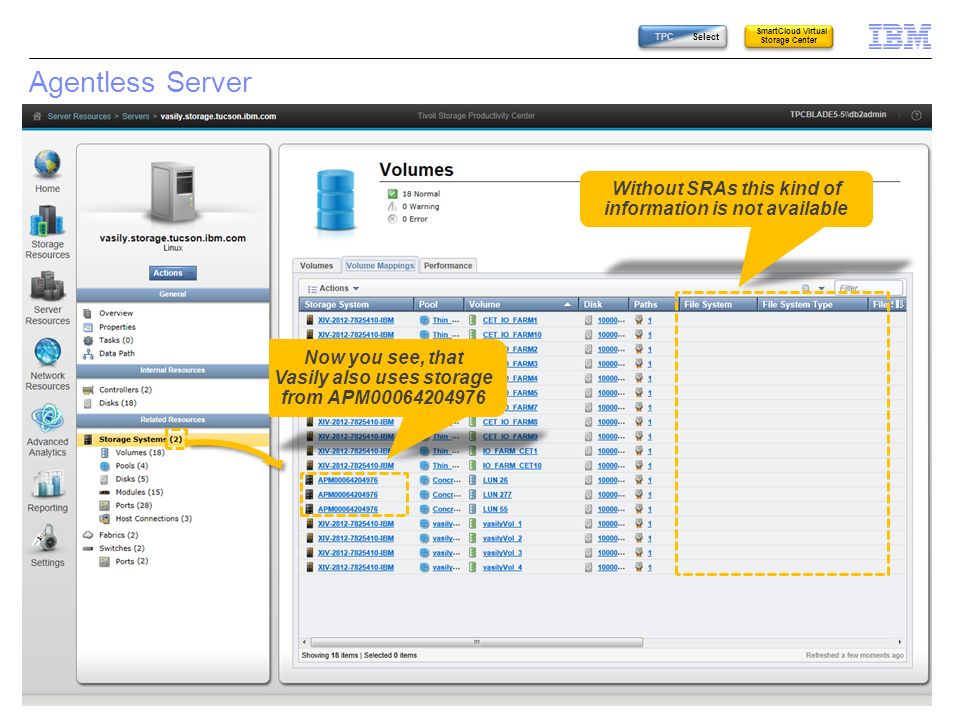Click the horizontal scrollbar thumb
Viewport: 960px width, 720px height.
477,642
